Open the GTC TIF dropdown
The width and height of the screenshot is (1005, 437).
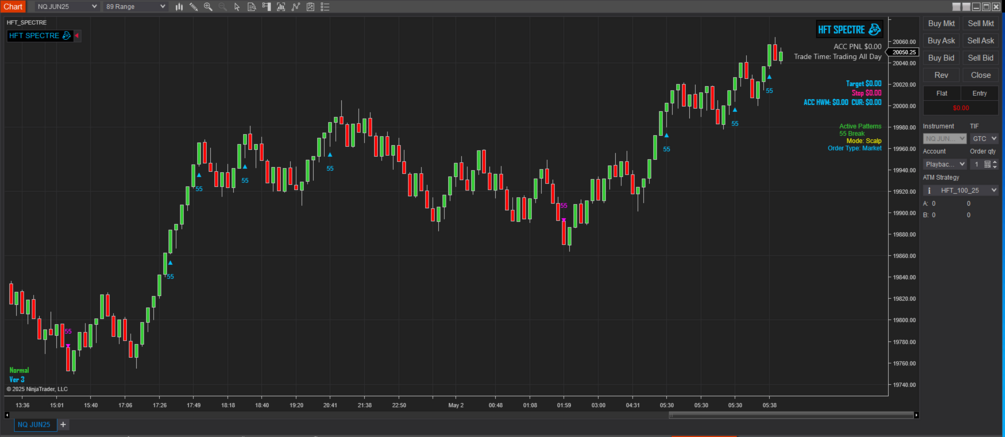984,138
